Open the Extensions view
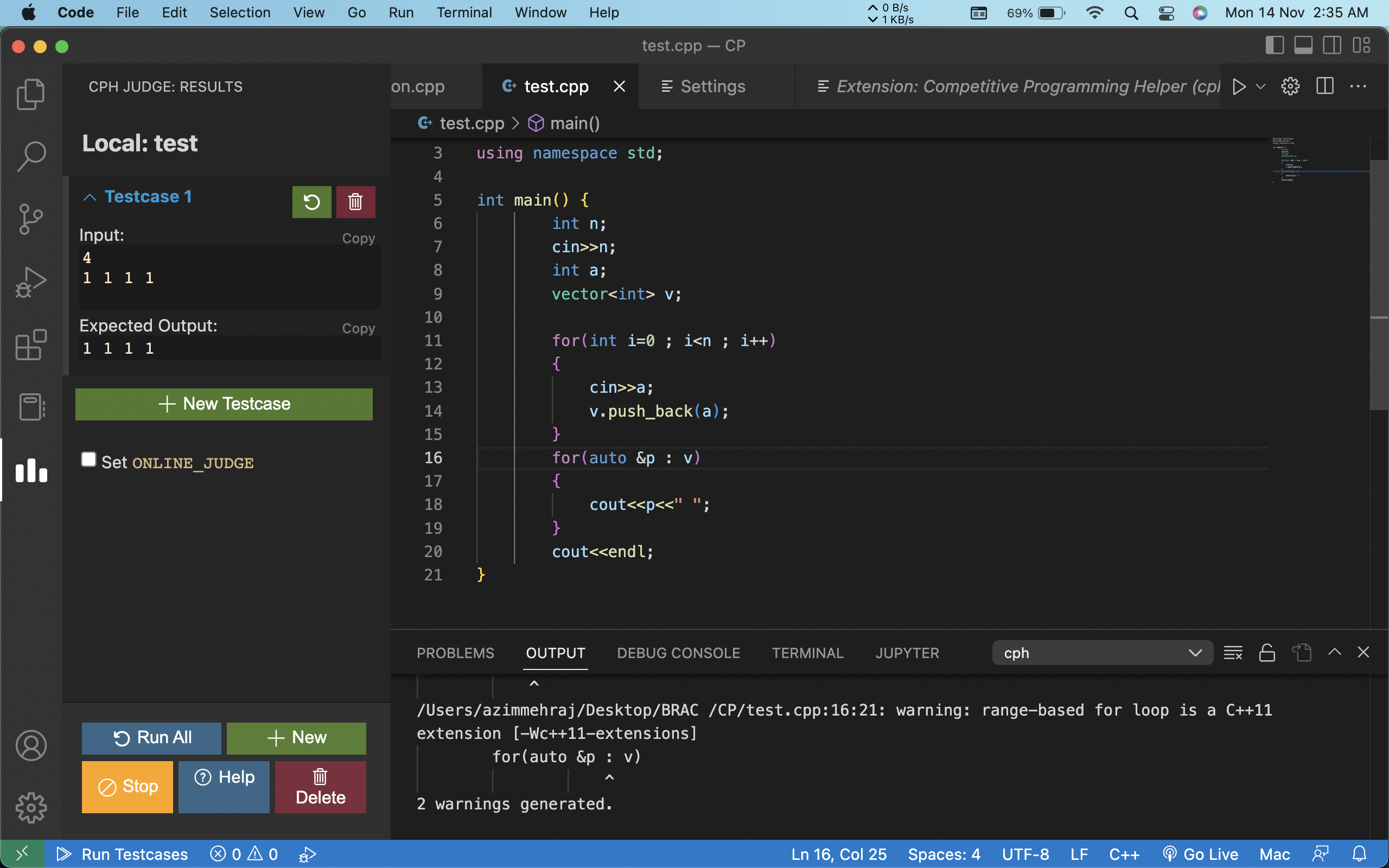This screenshot has width=1389, height=868. [x=30, y=344]
